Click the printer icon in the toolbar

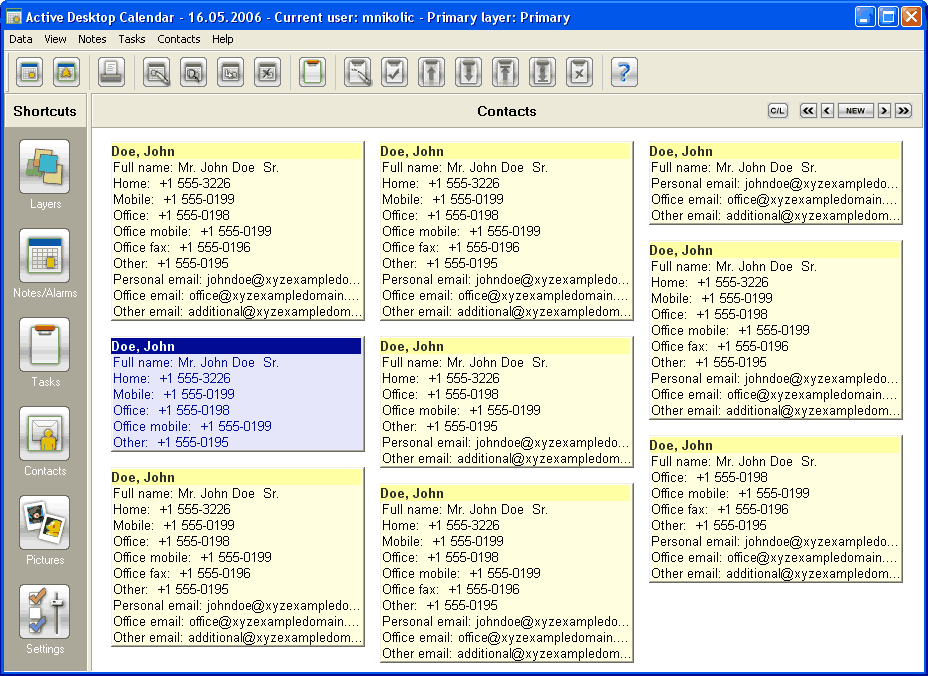tap(111, 72)
